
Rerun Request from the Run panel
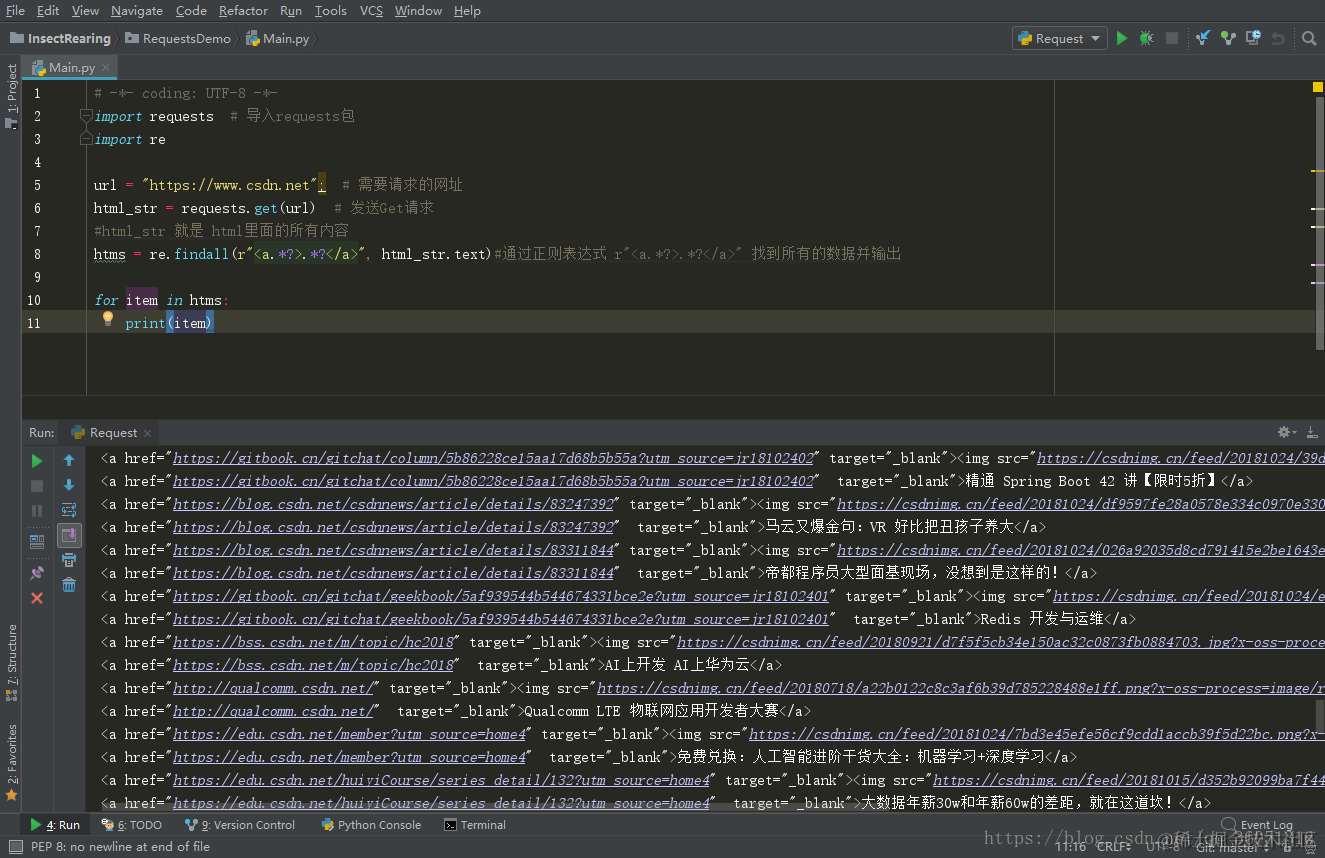pos(37,461)
